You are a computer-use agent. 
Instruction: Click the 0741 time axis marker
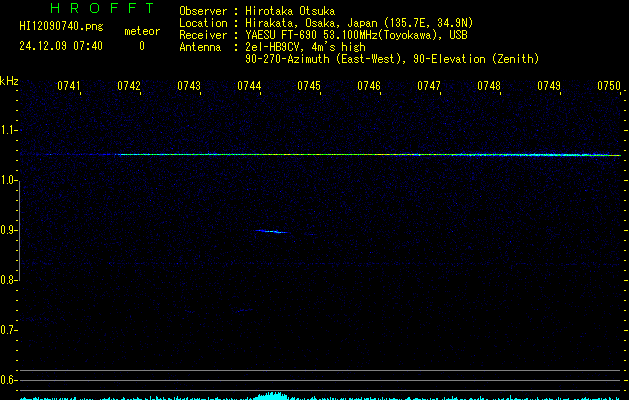(x=69, y=86)
